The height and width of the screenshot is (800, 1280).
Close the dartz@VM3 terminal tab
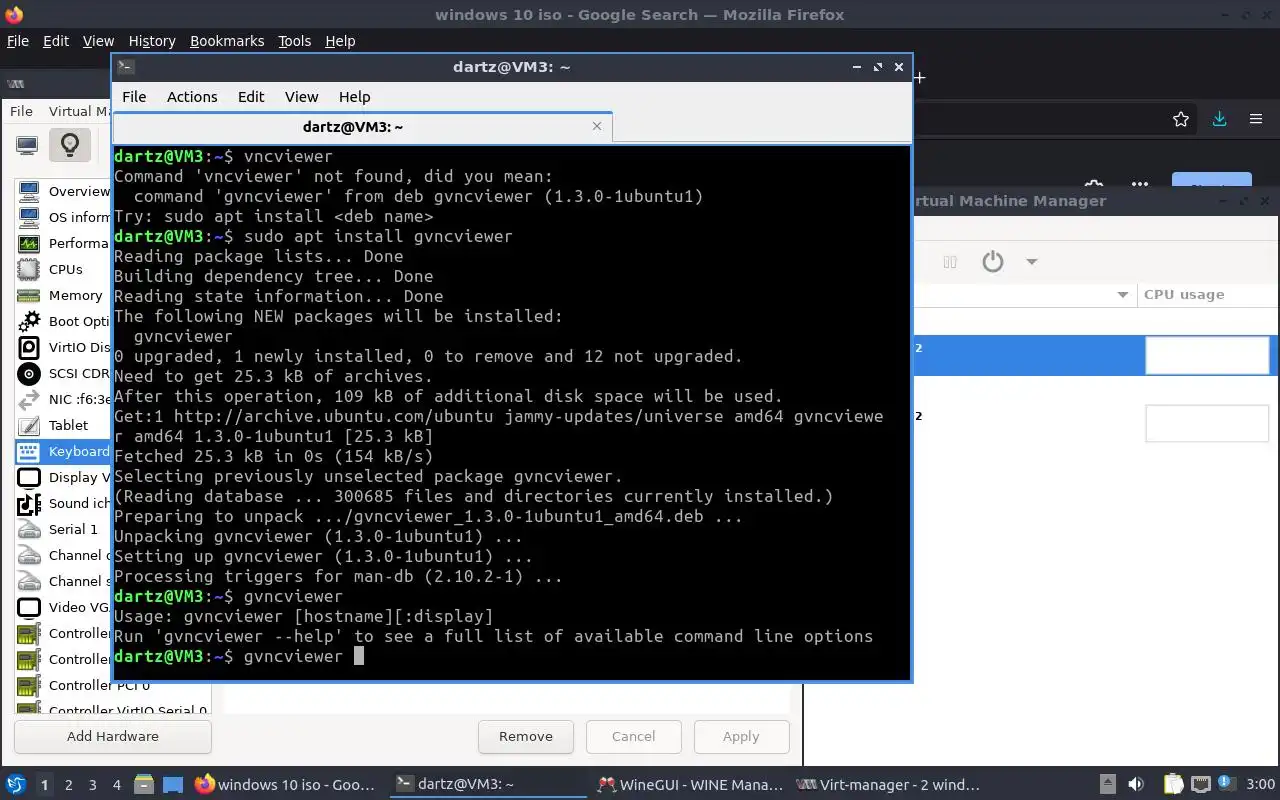tap(597, 126)
